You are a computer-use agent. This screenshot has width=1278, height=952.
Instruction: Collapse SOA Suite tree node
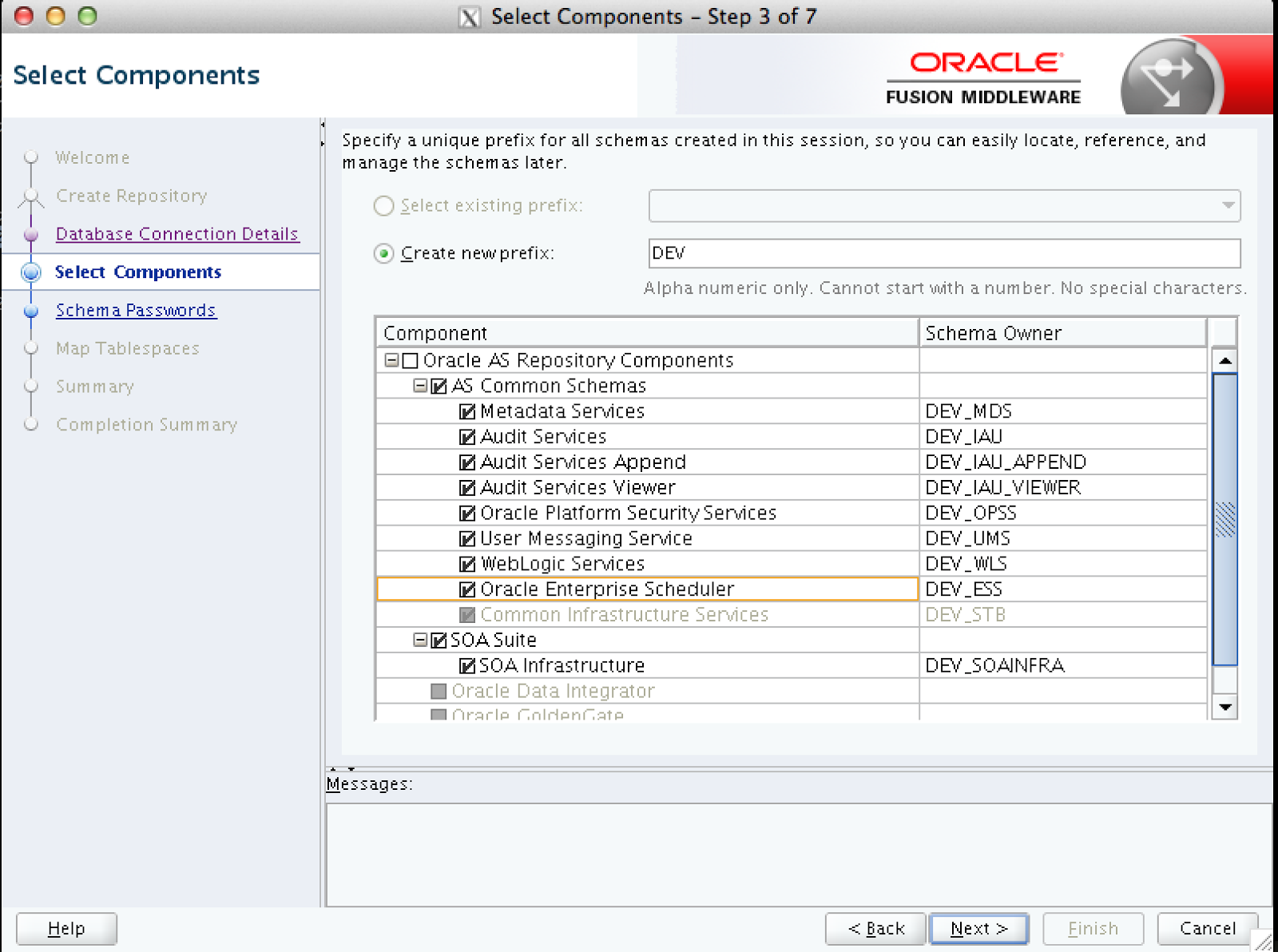click(420, 640)
